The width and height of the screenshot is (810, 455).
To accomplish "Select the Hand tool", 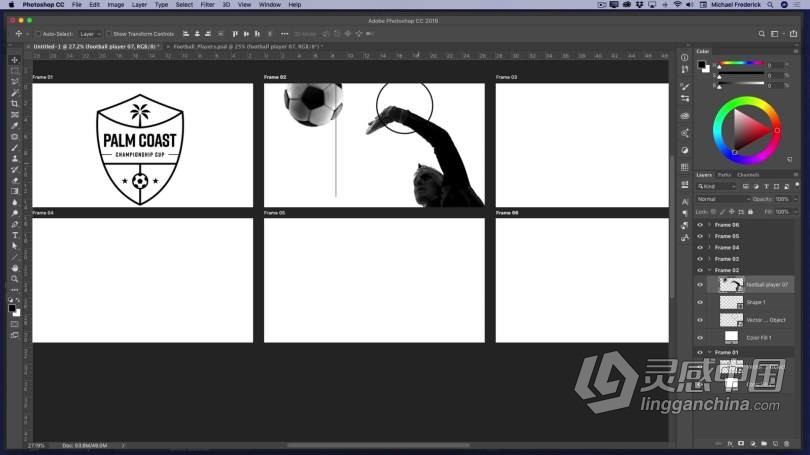I will point(14,268).
